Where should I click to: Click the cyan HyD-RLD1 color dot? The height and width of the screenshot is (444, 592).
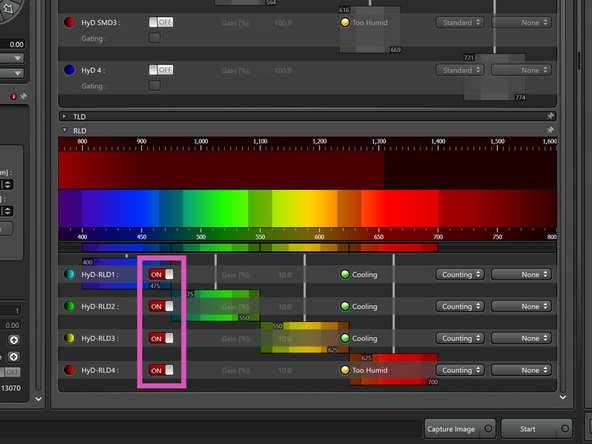(x=69, y=274)
